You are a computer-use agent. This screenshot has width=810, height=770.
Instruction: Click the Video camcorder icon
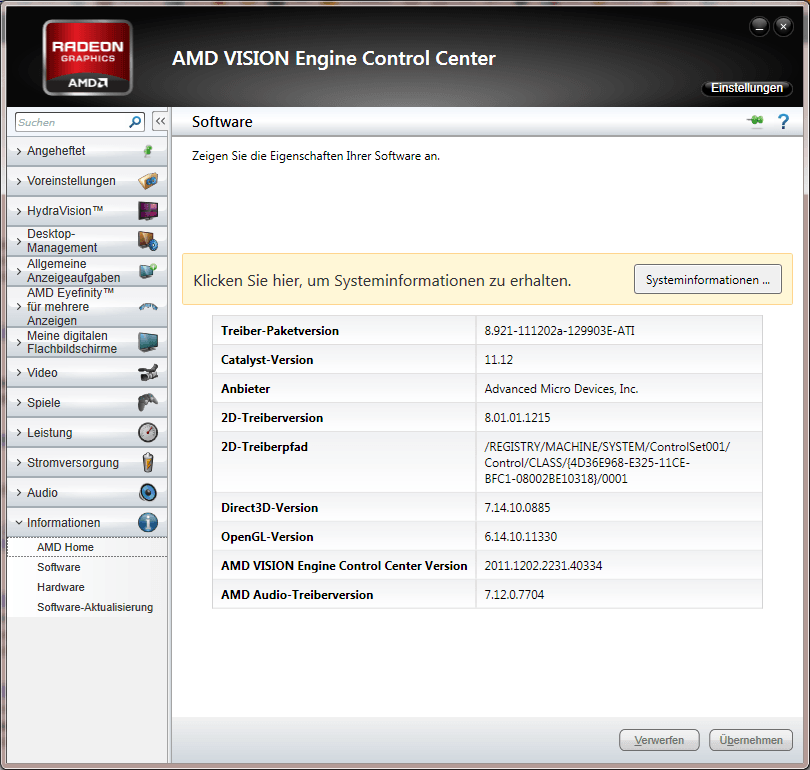(148, 372)
